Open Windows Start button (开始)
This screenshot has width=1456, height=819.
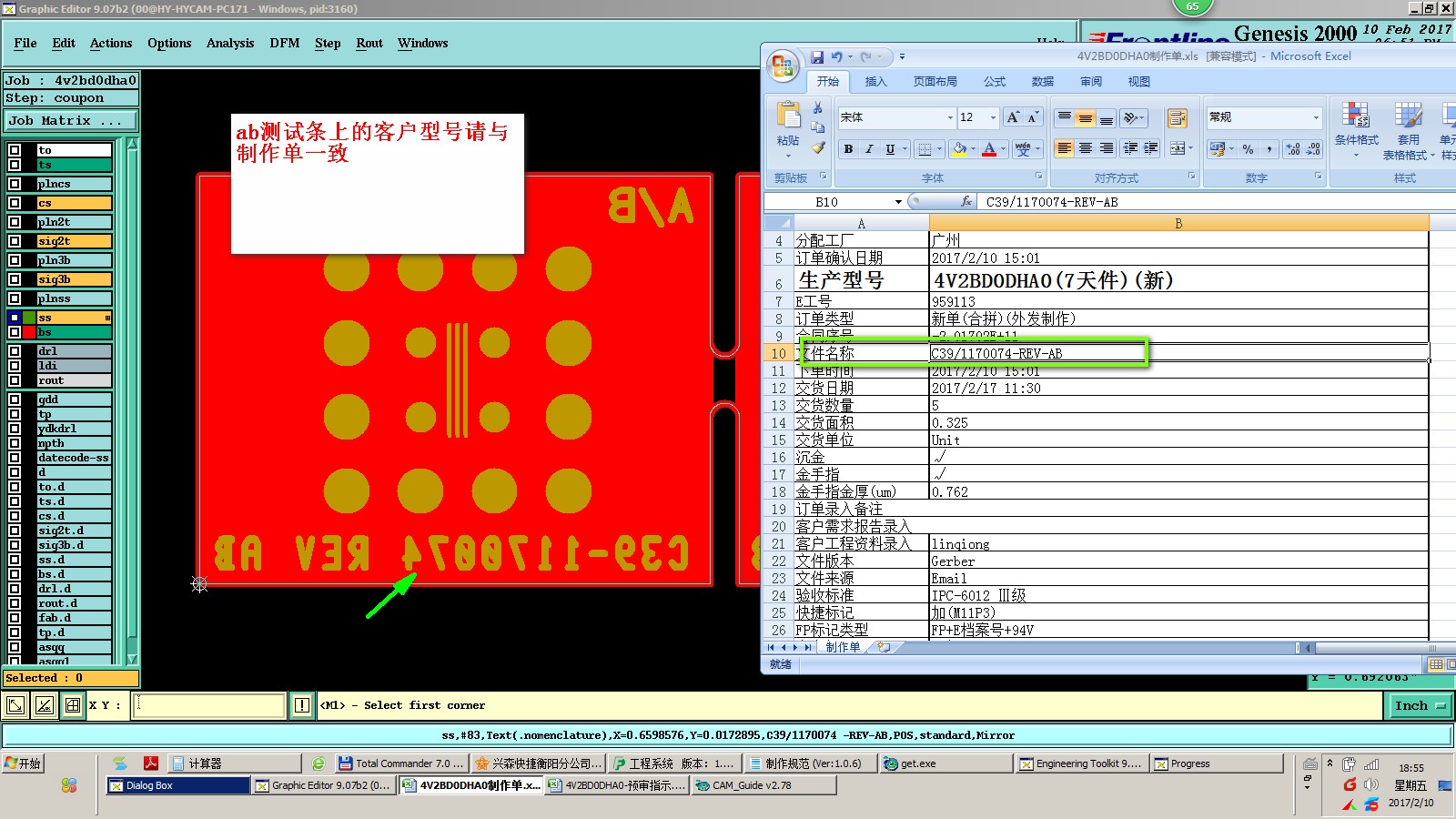[24, 763]
